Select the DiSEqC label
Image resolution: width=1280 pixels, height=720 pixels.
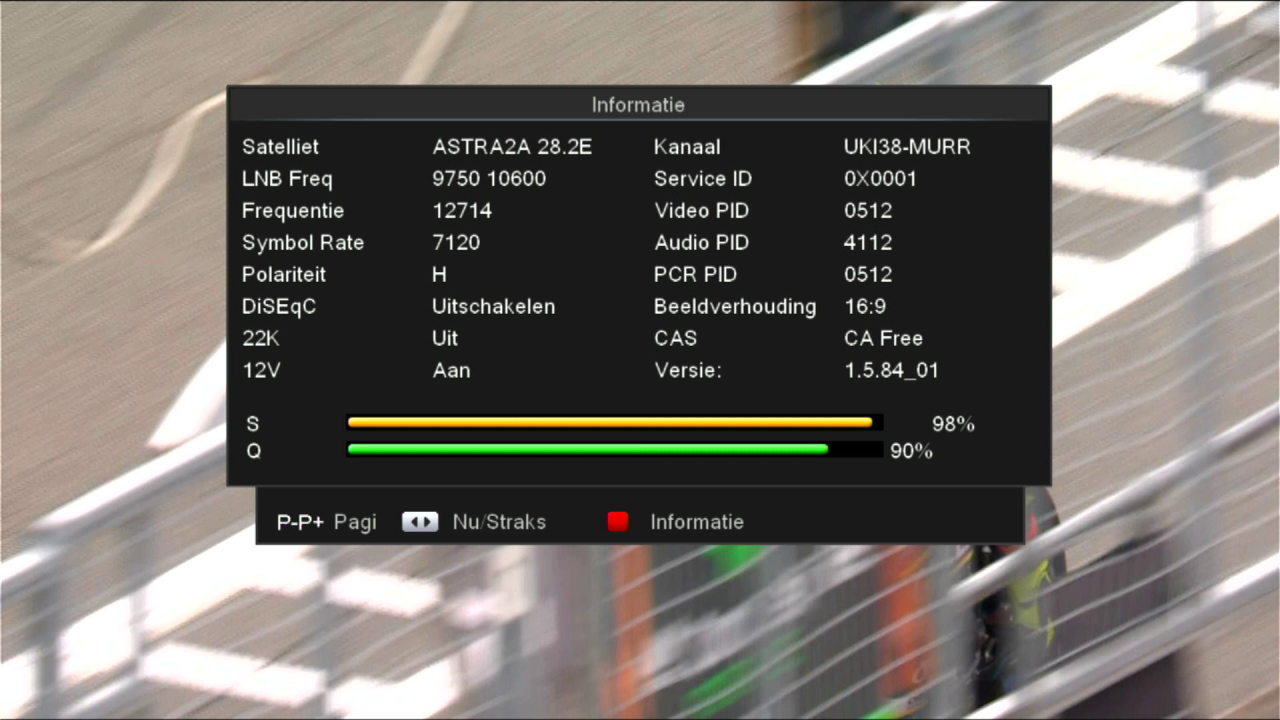point(279,307)
